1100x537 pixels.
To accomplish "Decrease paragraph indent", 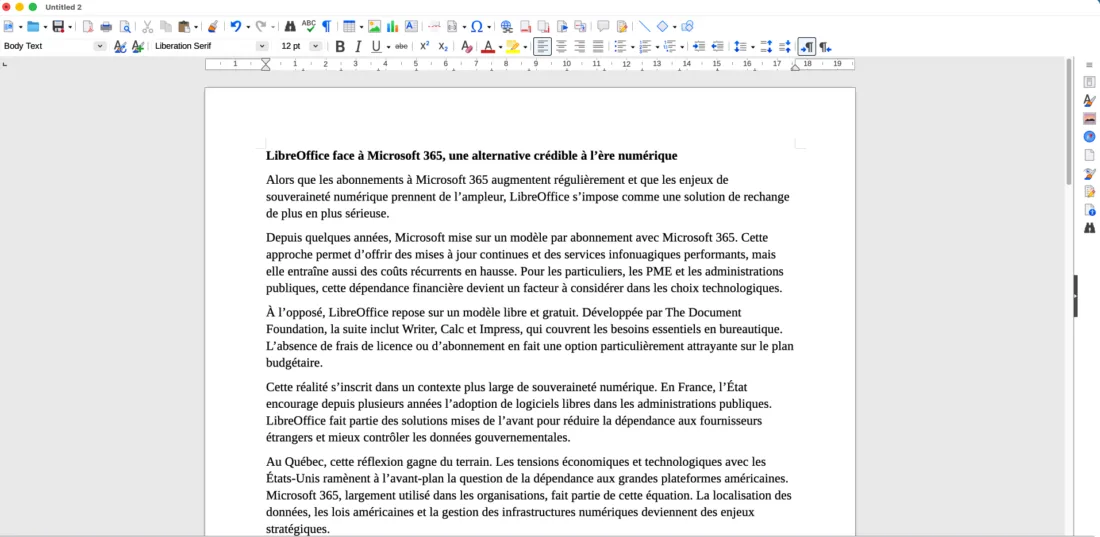I will point(717,46).
